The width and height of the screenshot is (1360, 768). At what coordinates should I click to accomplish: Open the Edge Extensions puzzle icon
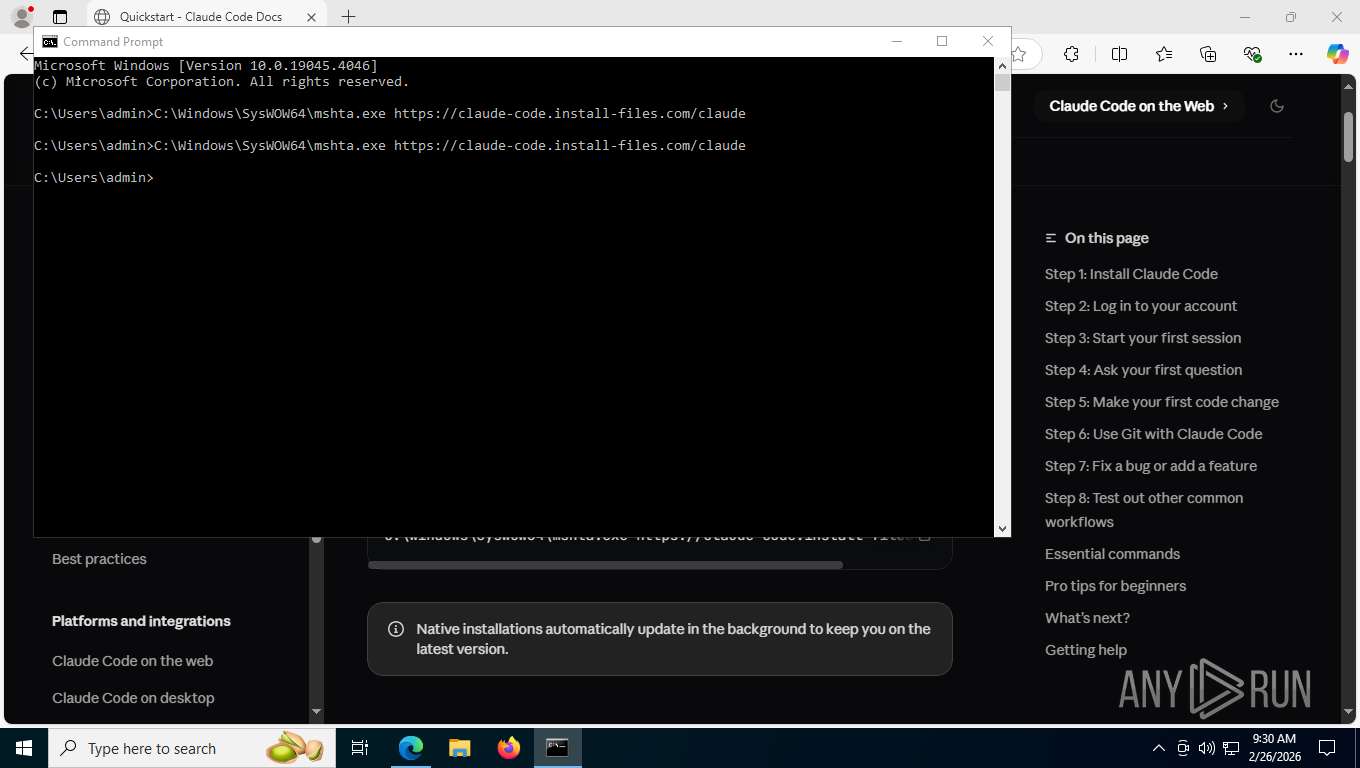(1071, 54)
